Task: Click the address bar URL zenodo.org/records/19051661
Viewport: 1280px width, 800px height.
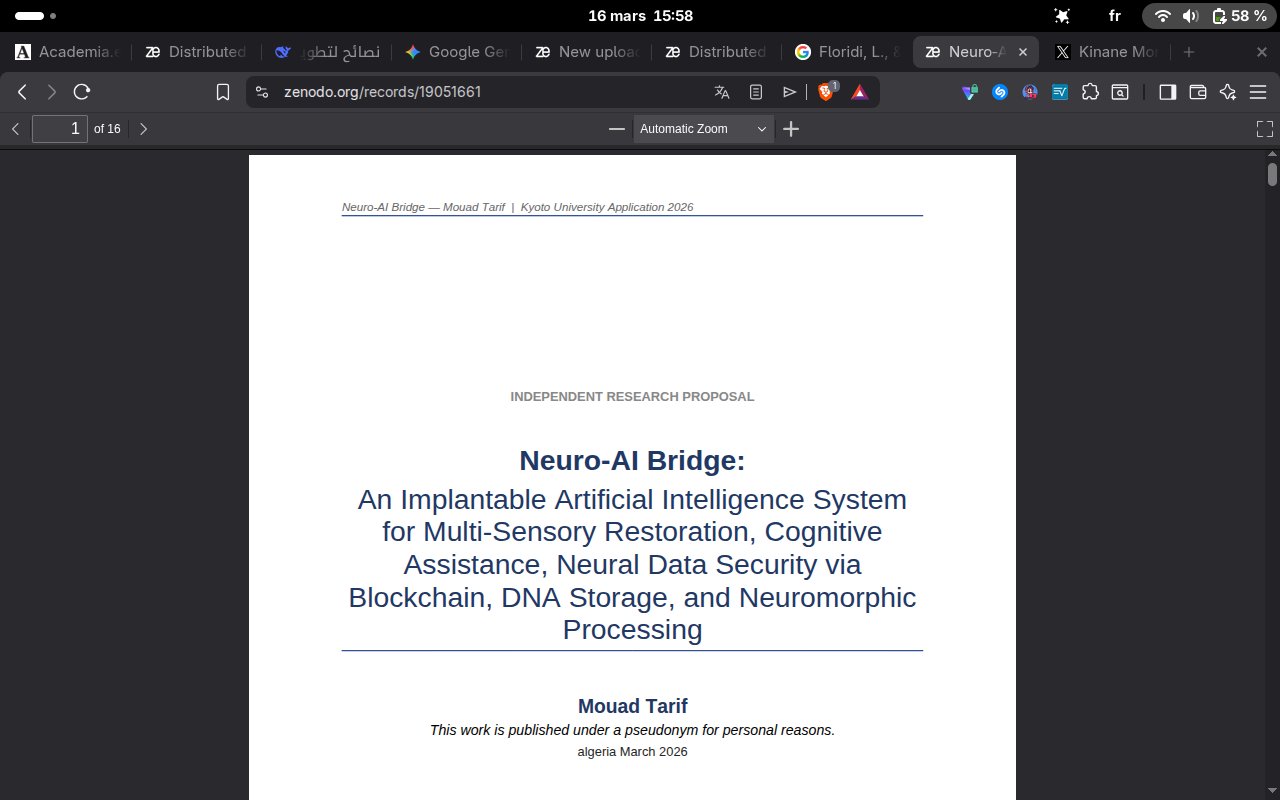Action: pos(382,92)
